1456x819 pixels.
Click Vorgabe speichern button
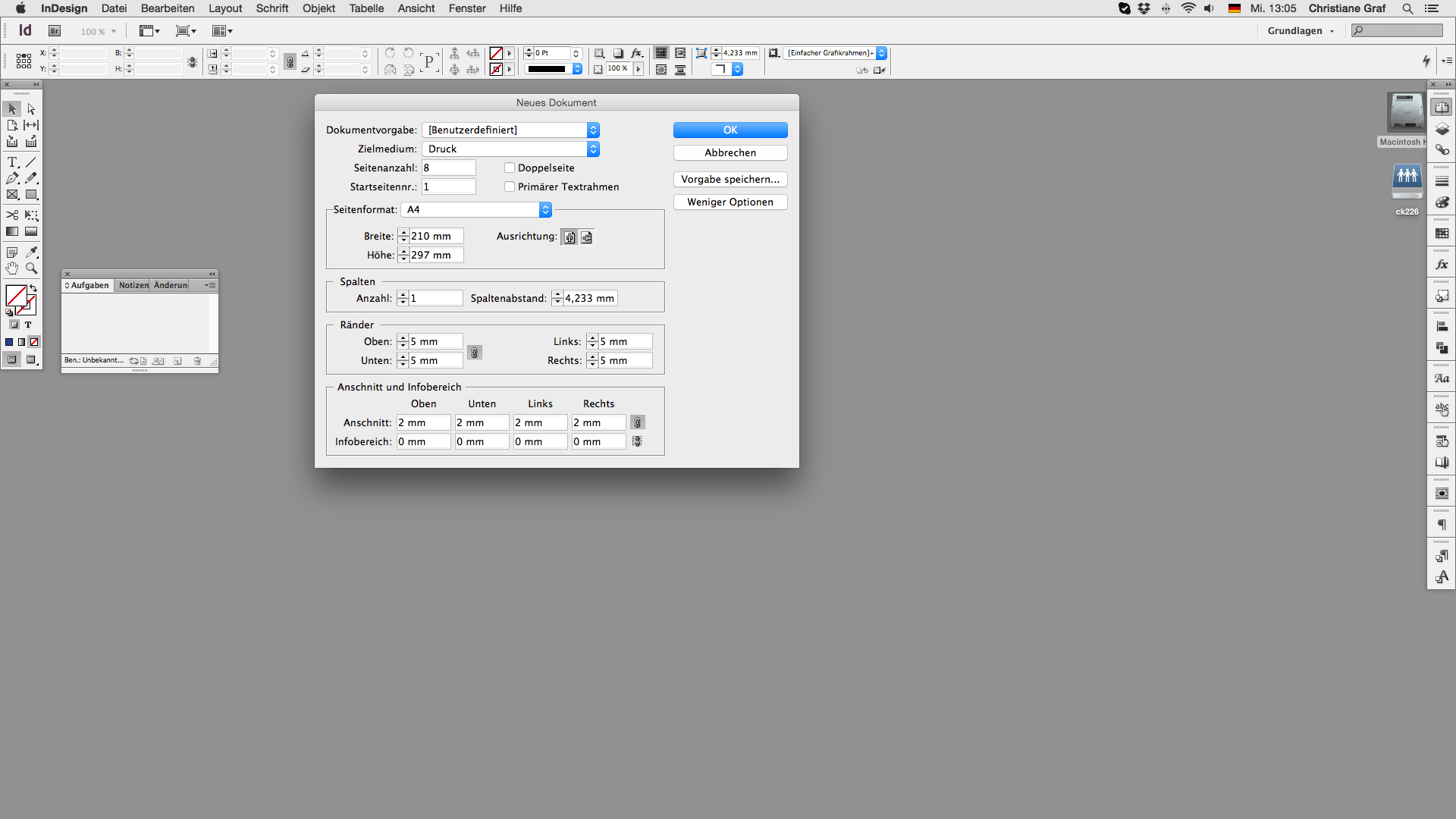coord(730,180)
